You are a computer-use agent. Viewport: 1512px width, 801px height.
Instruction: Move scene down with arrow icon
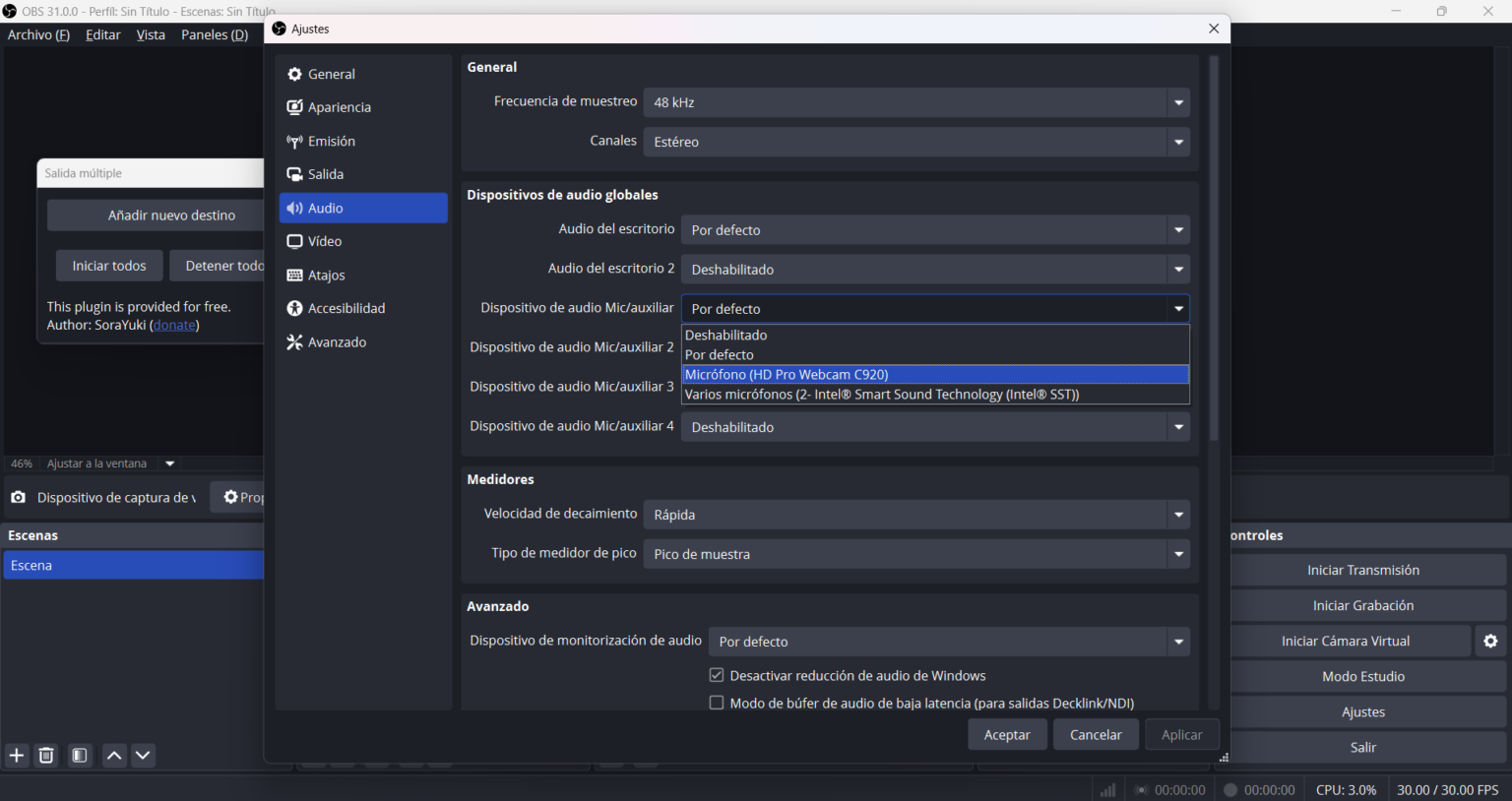[x=143, y=756]
